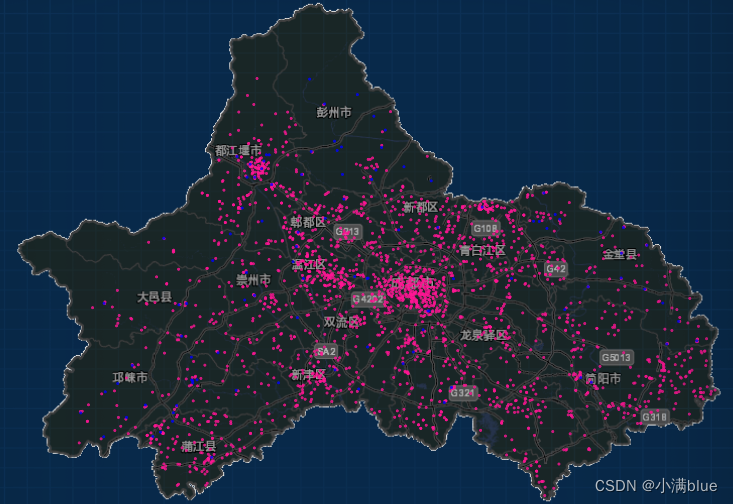
Task: Click the G321 highway shield
Action: tap(463, 393)
